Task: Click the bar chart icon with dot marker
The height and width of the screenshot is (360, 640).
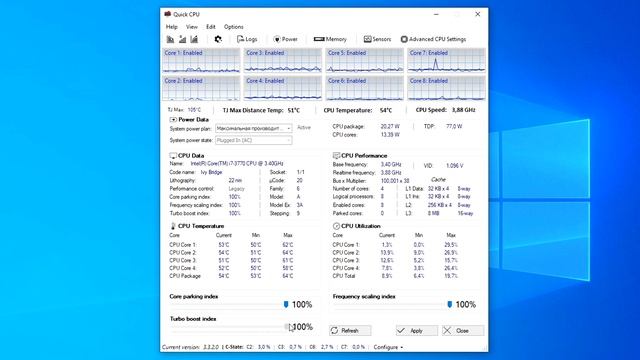Action: coord(182,39)
